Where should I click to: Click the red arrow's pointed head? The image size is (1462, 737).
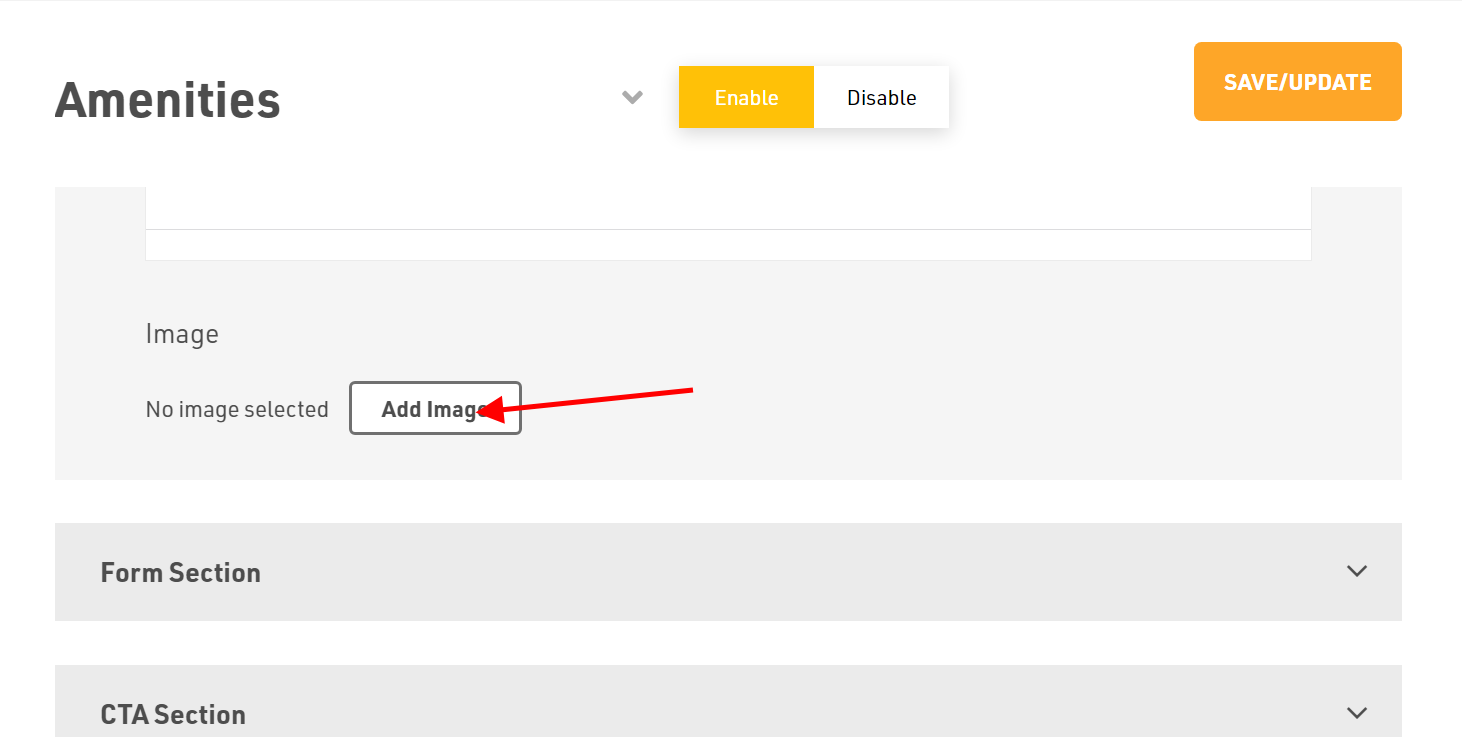click(x=484, y=410)
